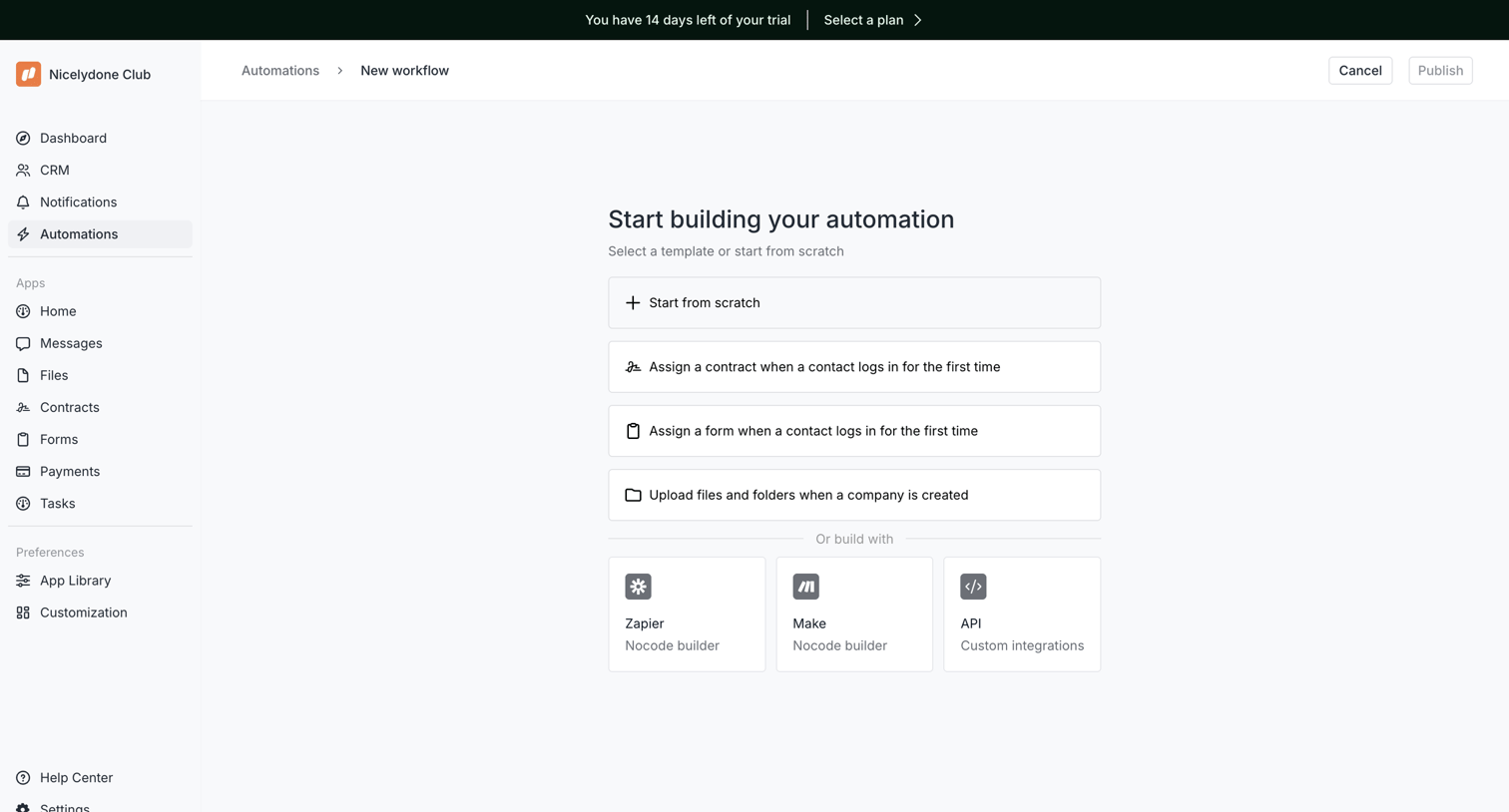The image size is (1509, 812).
Task: Open the Payments card icon
Action: click(23, 471)
